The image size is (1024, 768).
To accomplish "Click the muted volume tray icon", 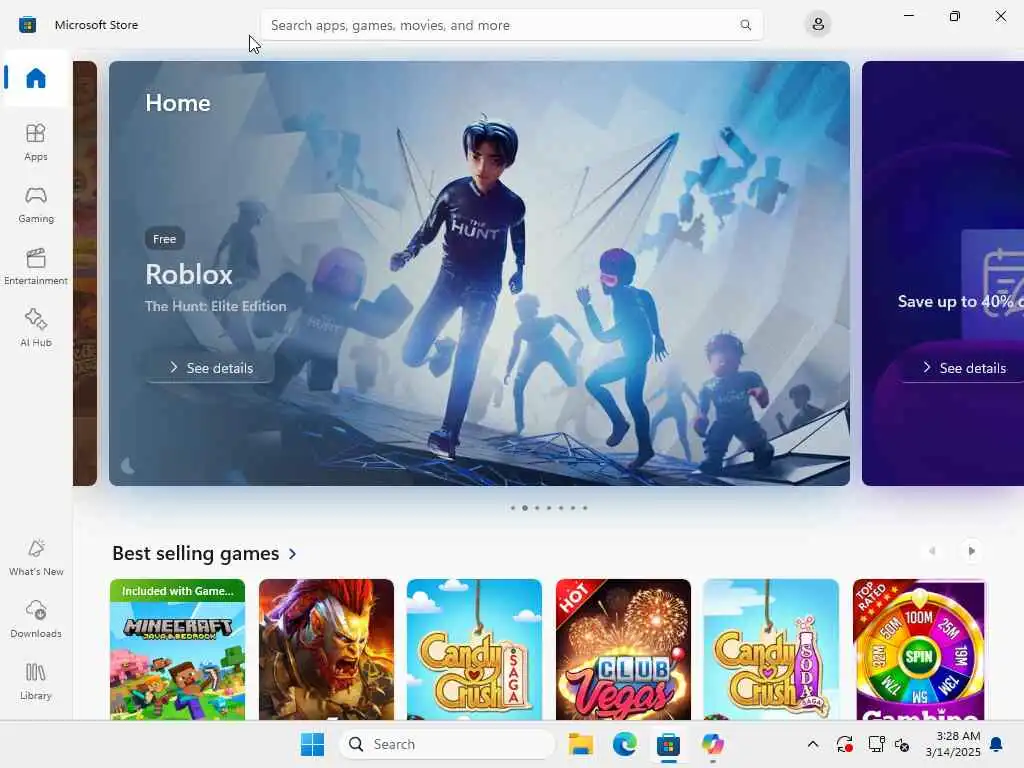I will point(902,744).
